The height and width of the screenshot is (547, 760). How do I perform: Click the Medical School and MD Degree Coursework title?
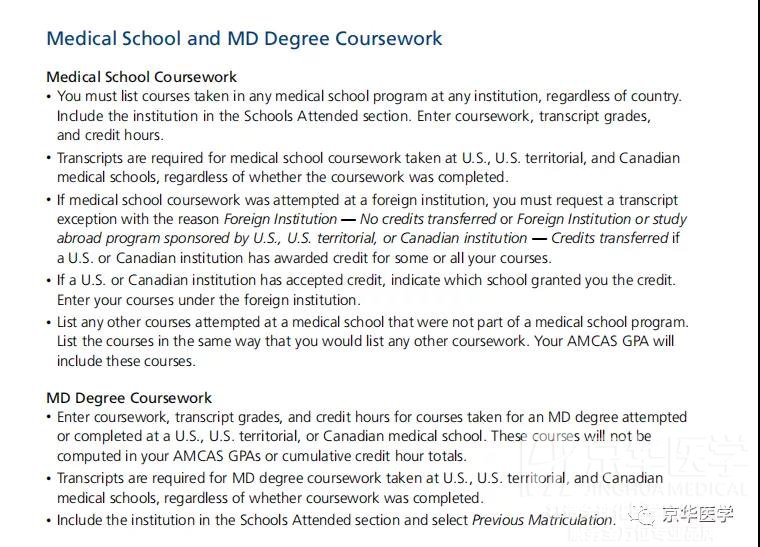244,38
